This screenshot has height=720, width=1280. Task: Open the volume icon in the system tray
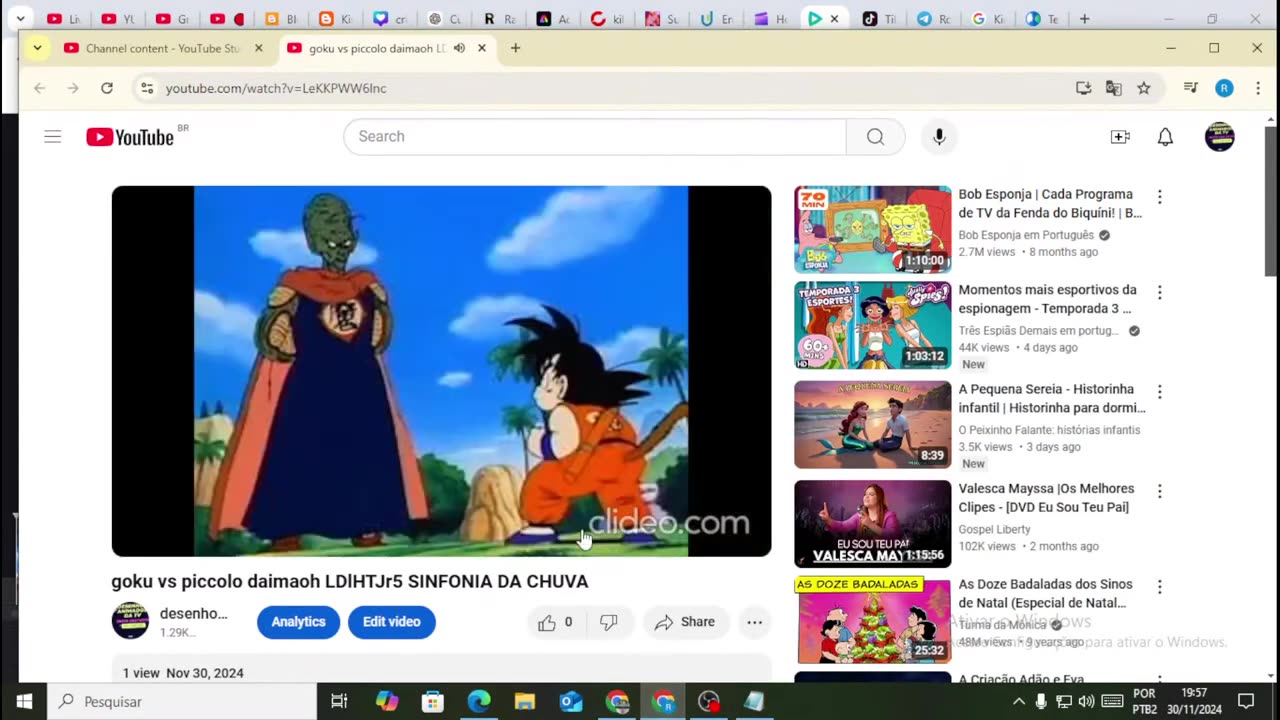coord(1086,701)
